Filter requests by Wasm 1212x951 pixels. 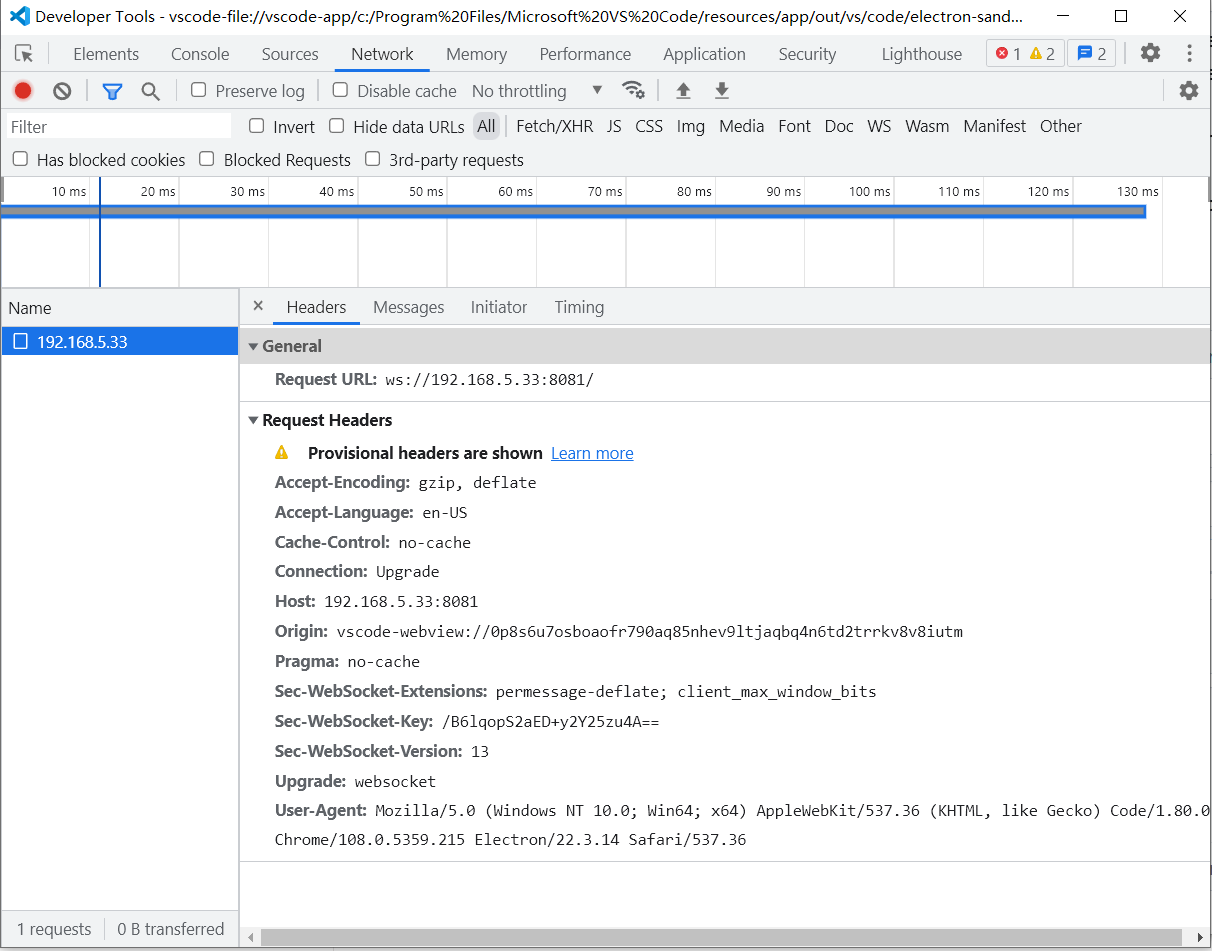pyautogui.click(x=927, y=126)
